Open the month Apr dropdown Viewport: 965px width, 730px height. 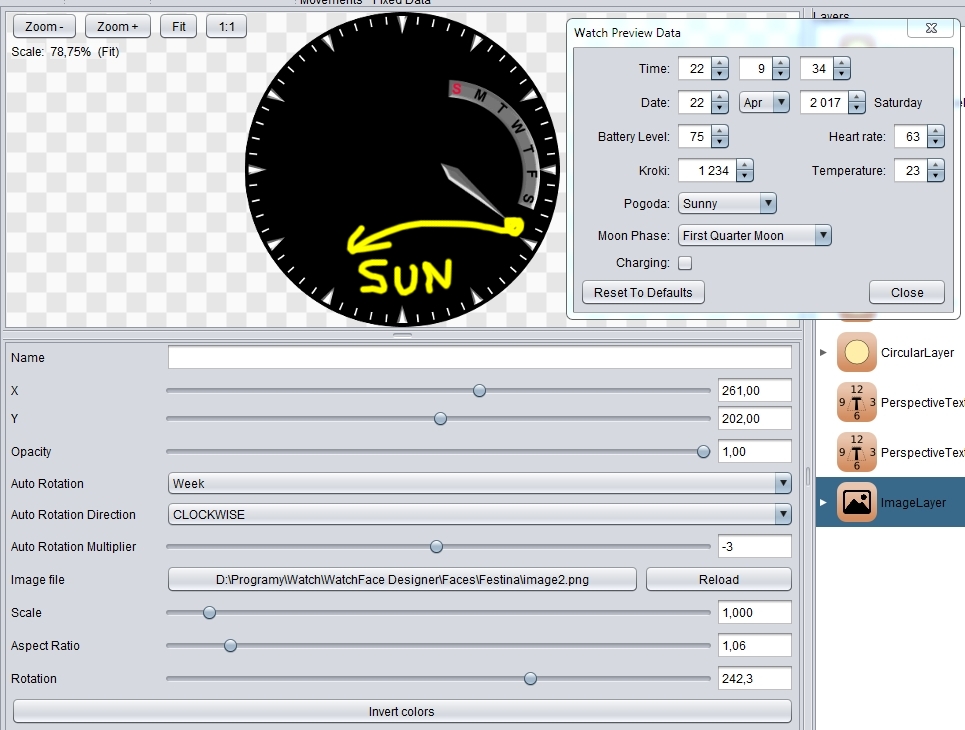coord(764,102)
